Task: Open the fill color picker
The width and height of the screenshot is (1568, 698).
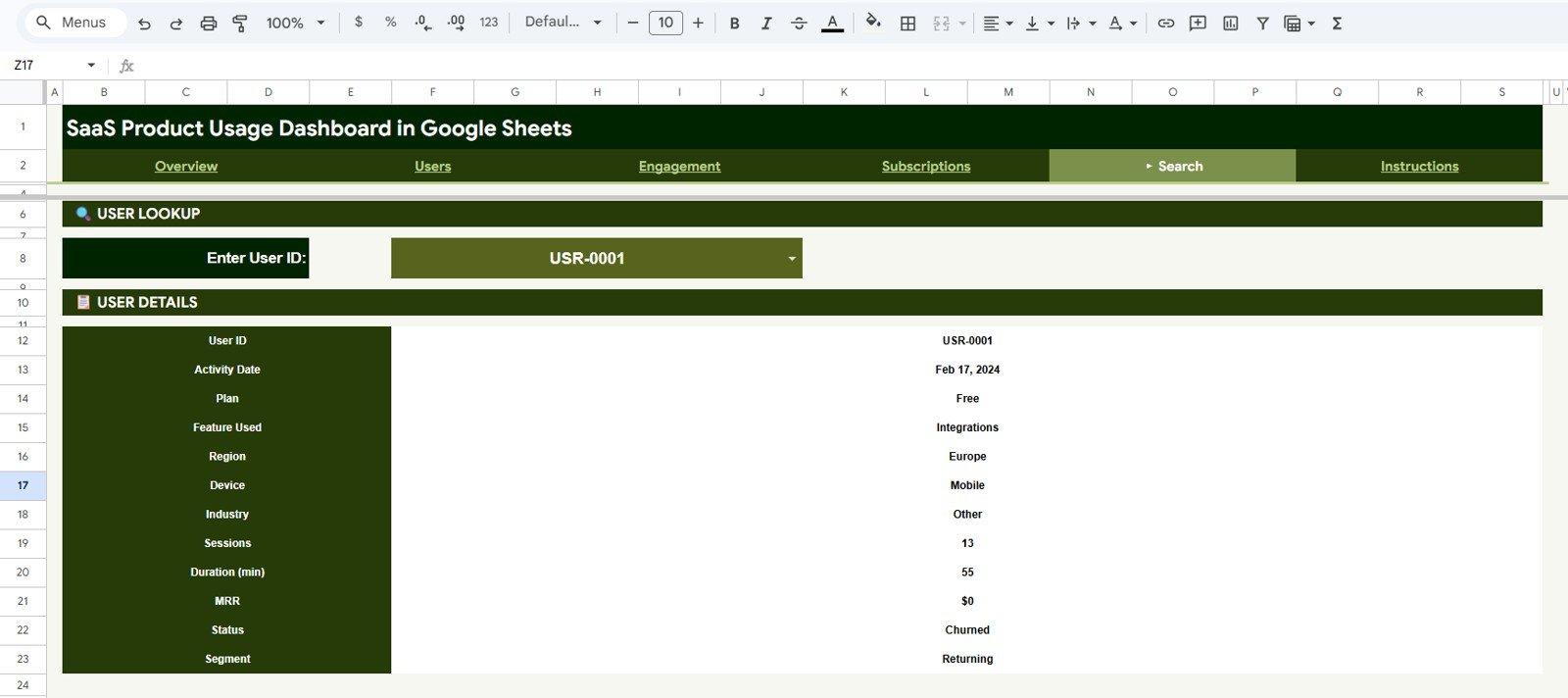Action: tap(873, 23)
